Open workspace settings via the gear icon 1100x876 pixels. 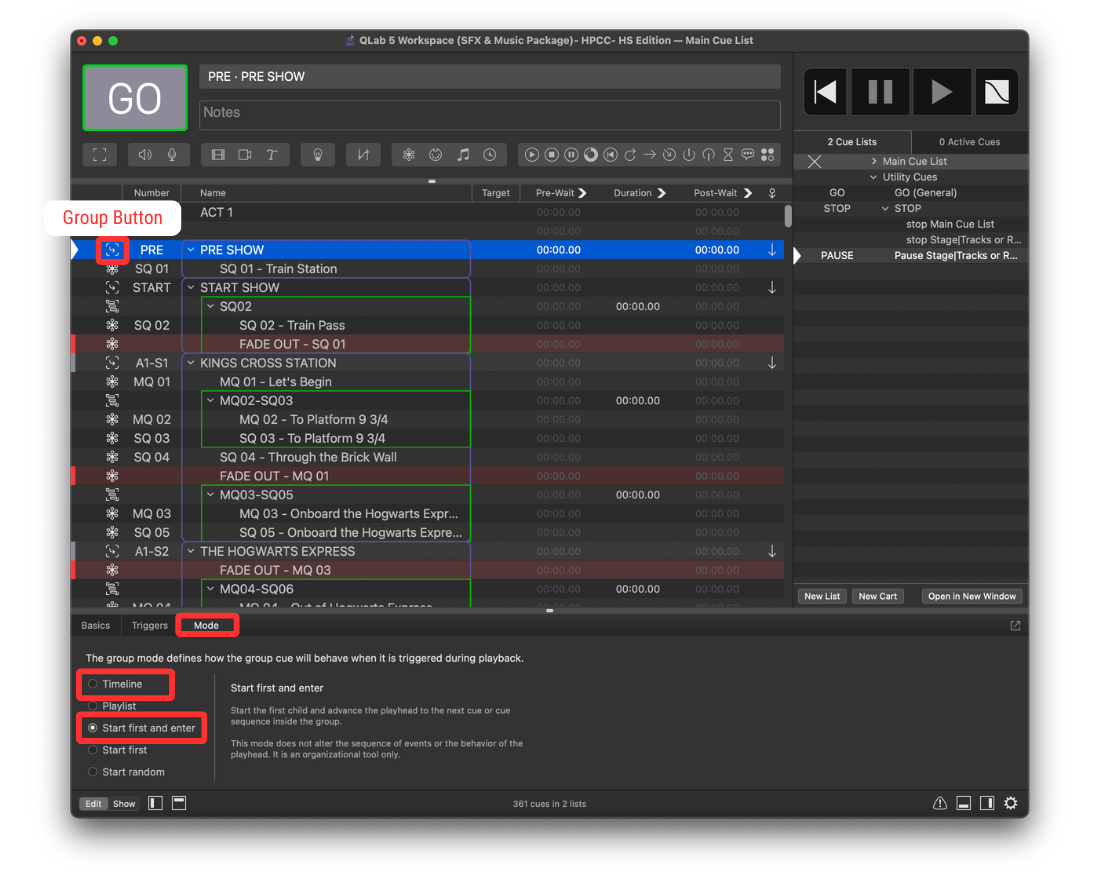point(1011,803)
